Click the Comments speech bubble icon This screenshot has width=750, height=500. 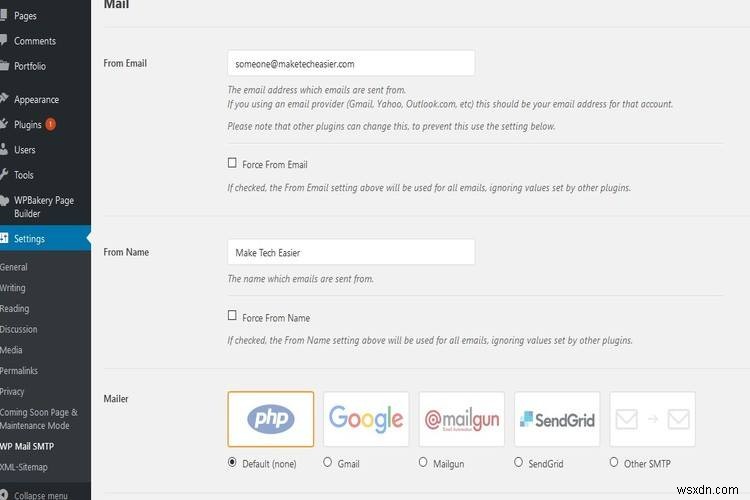coord(4,41)
